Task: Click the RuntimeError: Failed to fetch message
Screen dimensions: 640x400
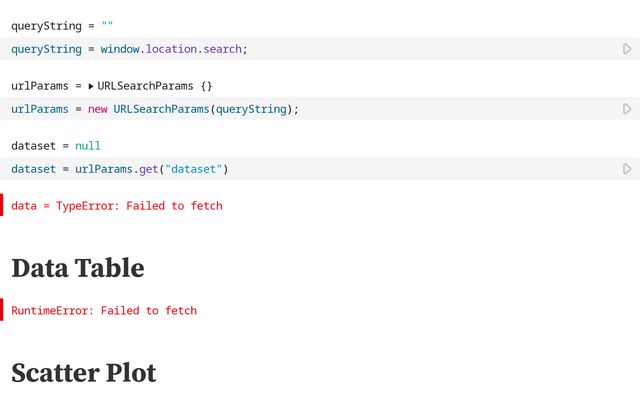Action: (x=104, y=311)
